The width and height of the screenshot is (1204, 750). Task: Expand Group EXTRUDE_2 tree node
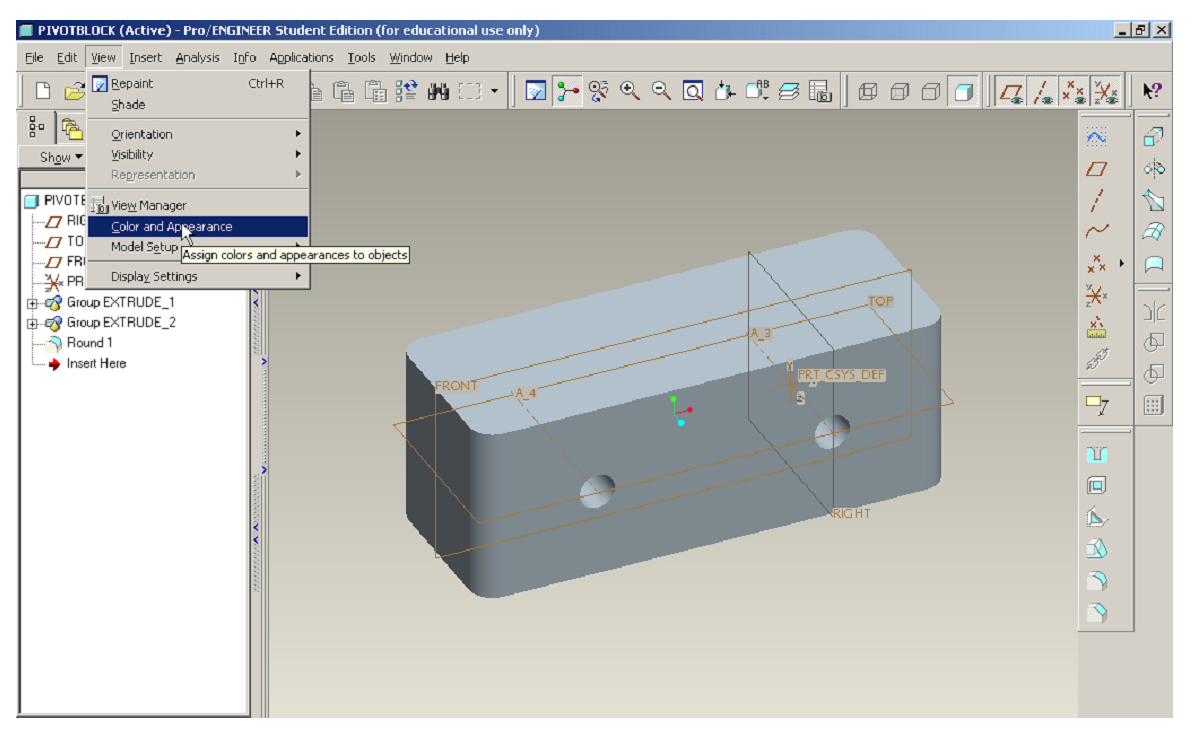[32, 323]
